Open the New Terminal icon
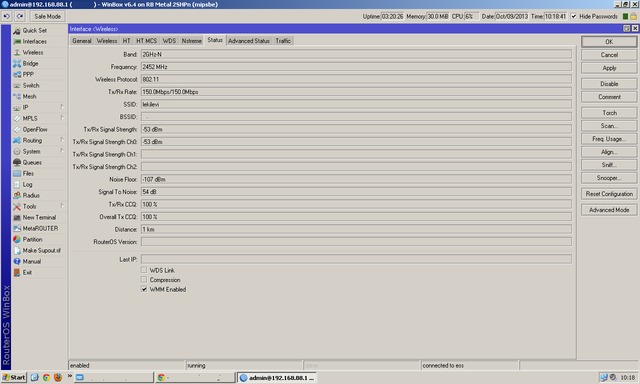Viewport: 640px width, 384px height. coord(17,218)
